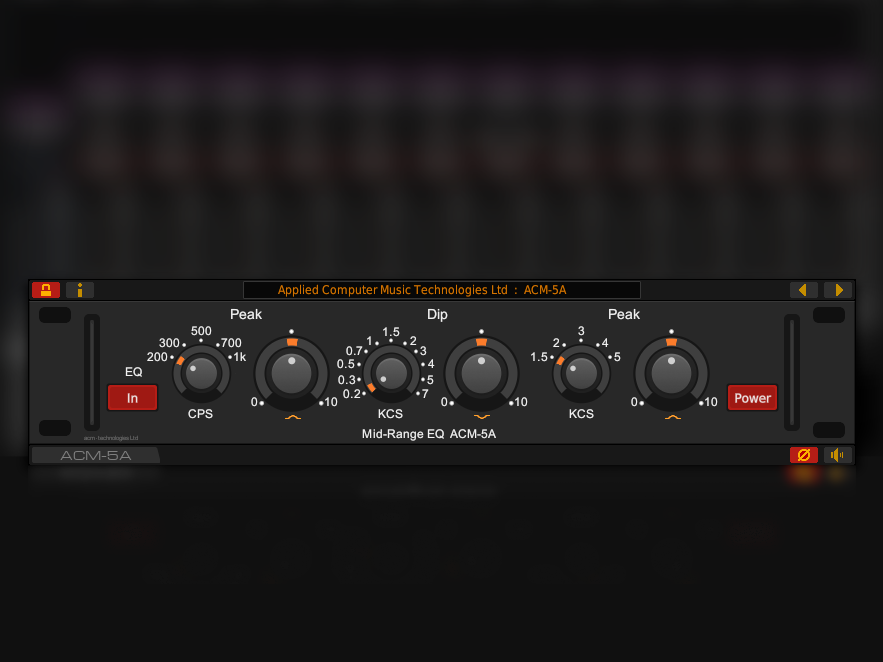Screen dimensions: 883x662
Task: Go to previous preset with left arrow
Action: point(803,290)
